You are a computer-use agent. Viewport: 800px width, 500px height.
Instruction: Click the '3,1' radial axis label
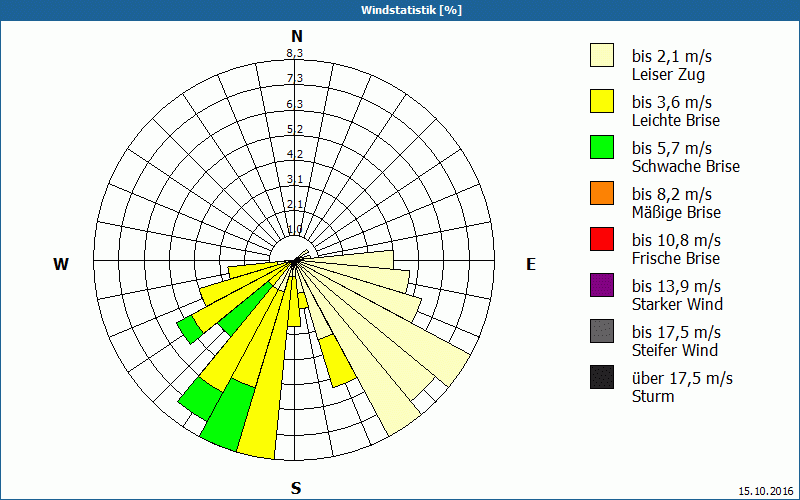click(x=294, y=179)
